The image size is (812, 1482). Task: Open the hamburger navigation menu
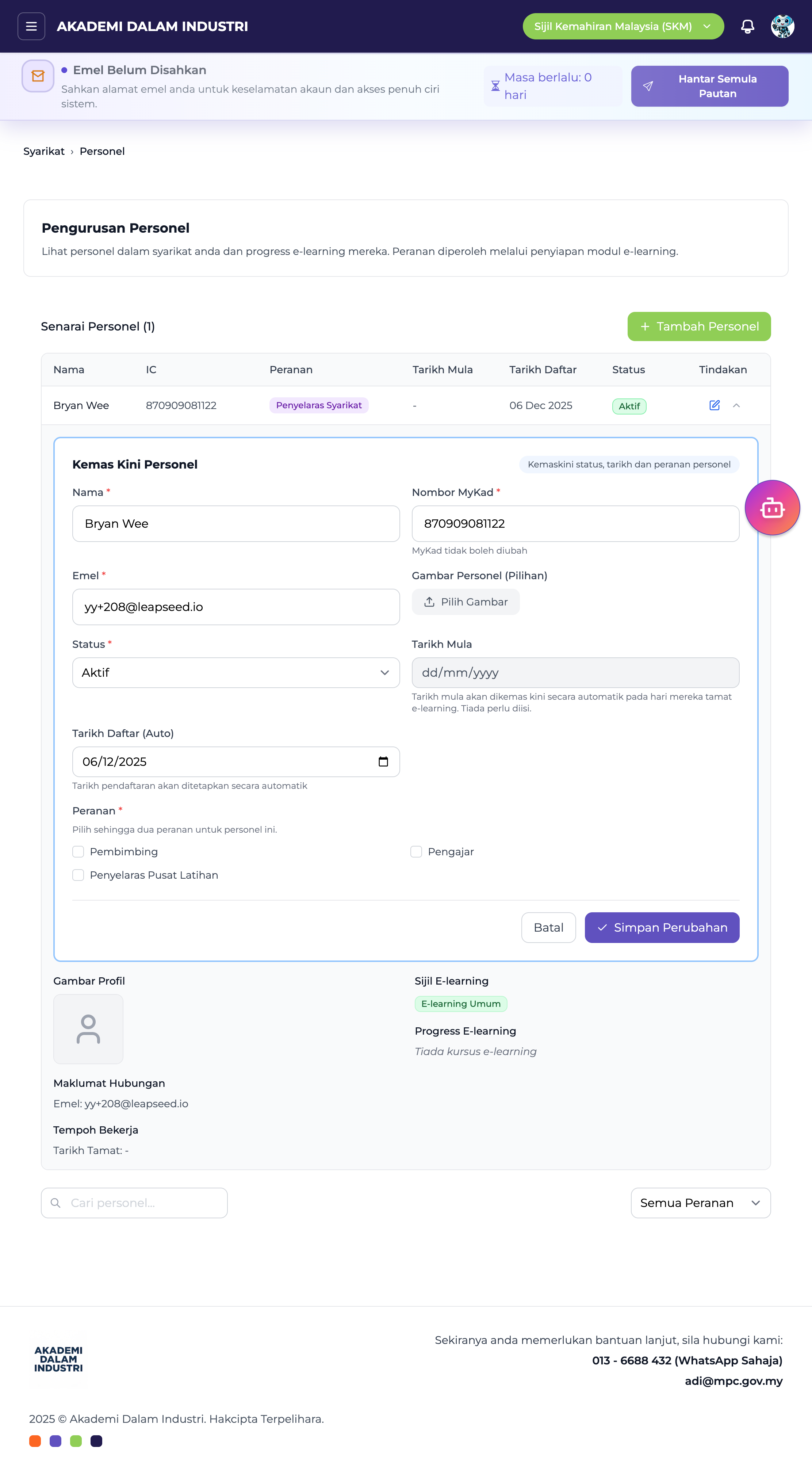pos(31,26)
